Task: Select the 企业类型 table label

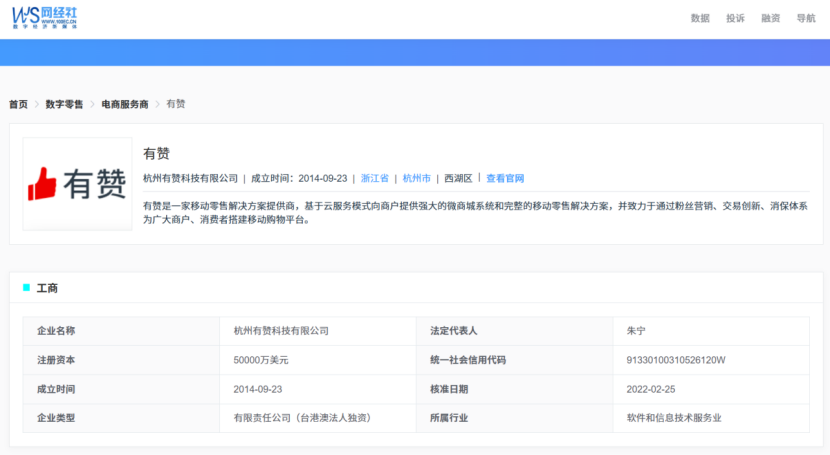Action: (x=56, y=418)
